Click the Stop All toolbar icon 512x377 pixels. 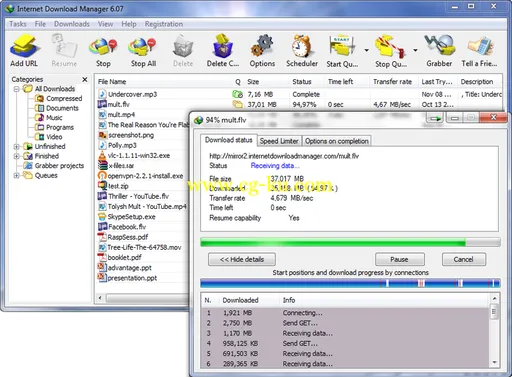(143, 51)
